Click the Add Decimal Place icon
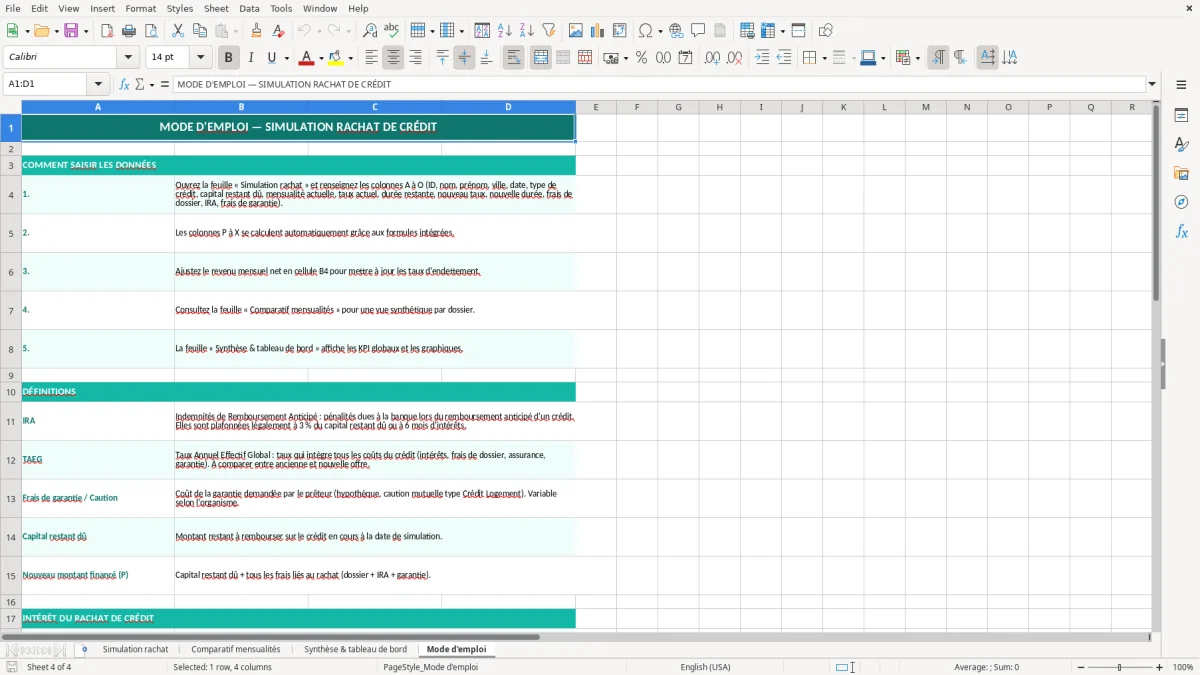1200x675 pixels. 712,58
